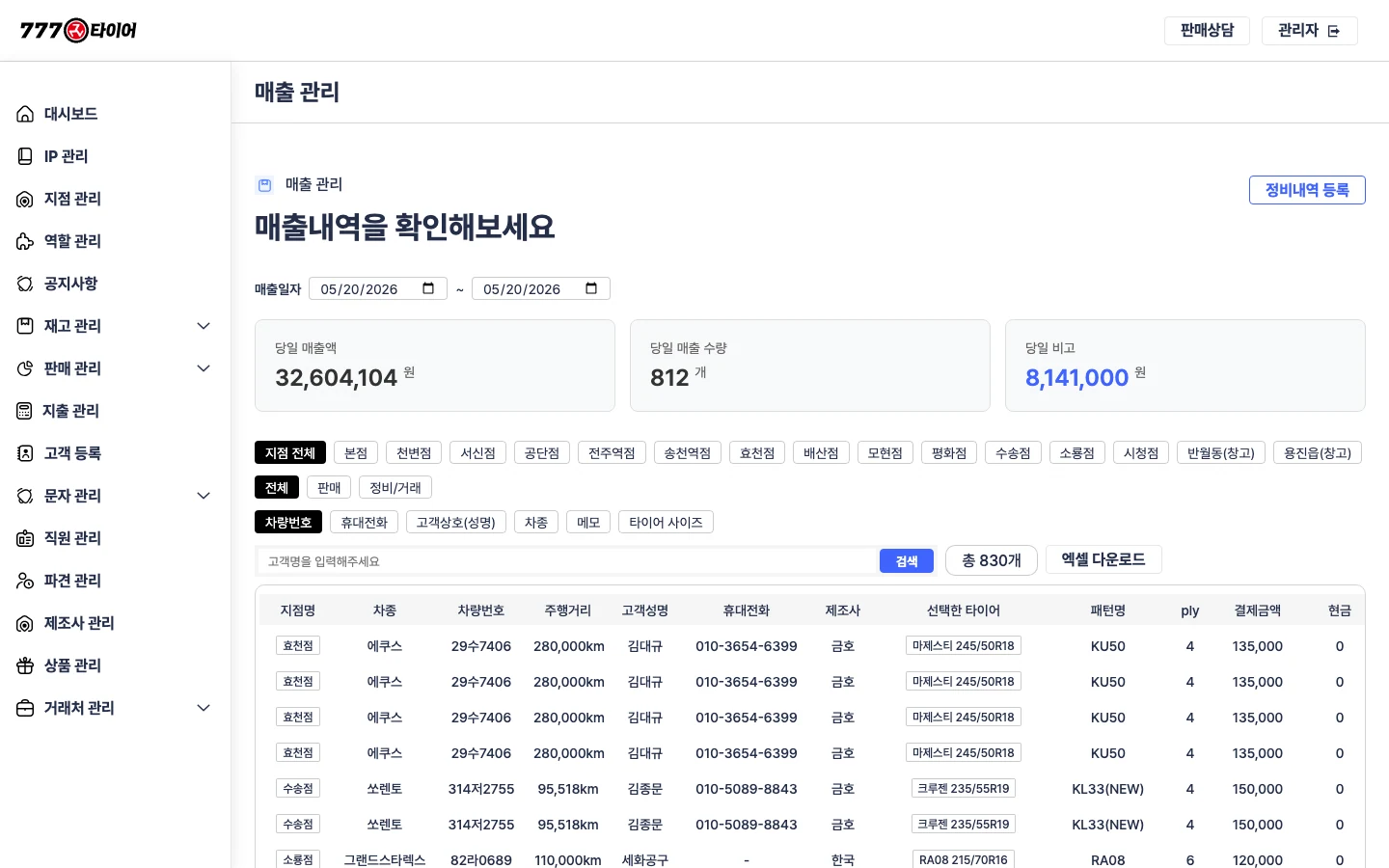Expand the 거래처 관리 submenu chevron
The image size is (1389, 868).
(x=204, y=708)
